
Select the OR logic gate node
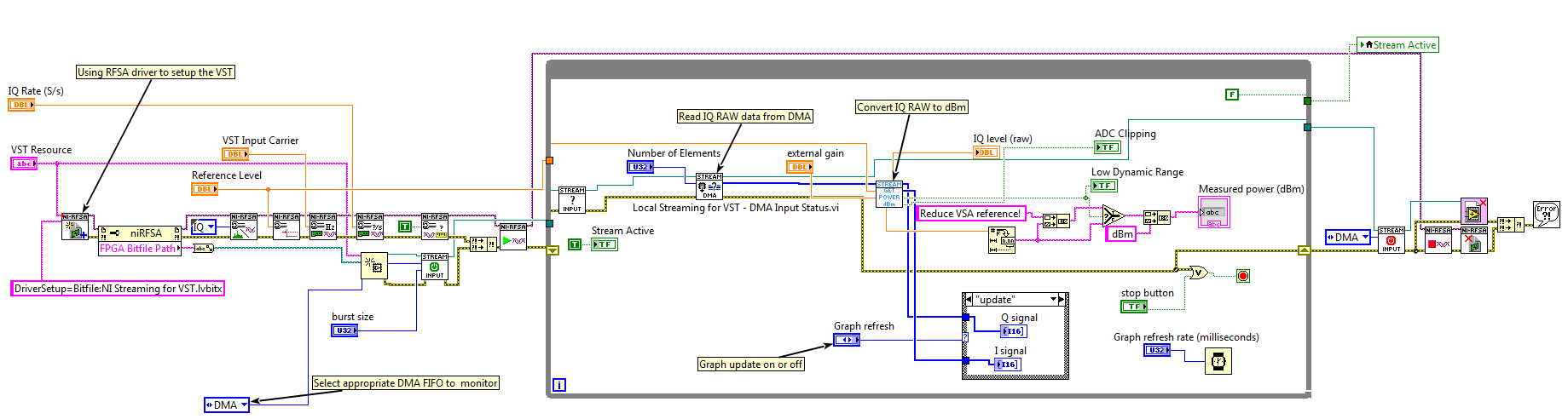1199,273
